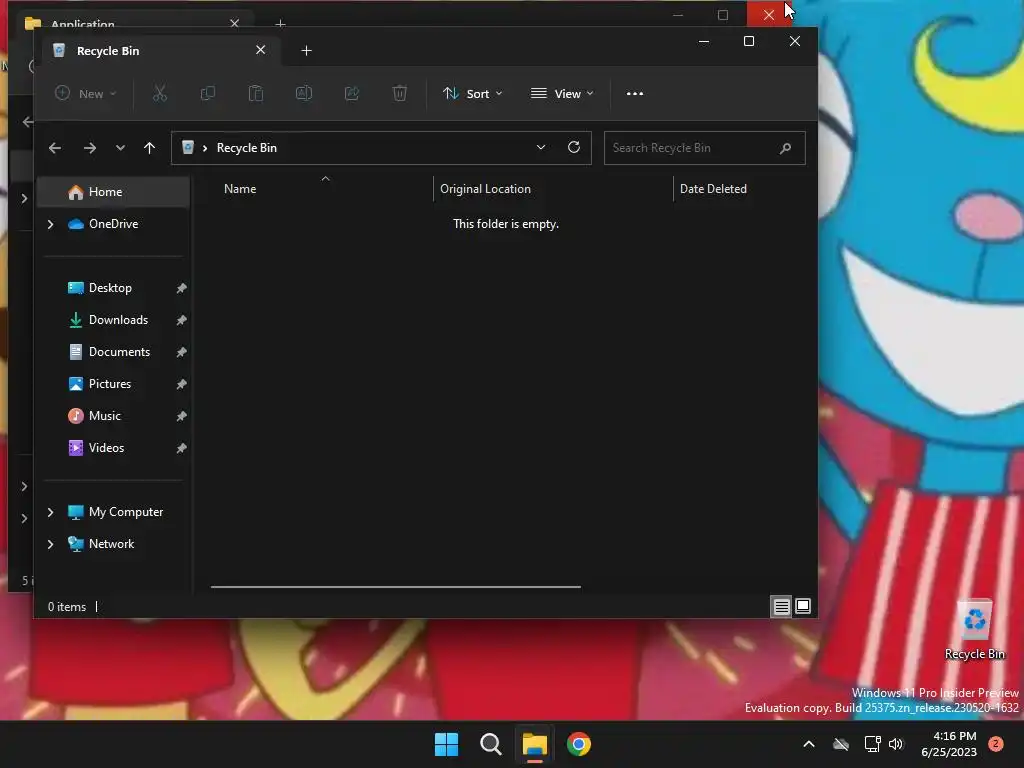This screenshot has width=1024, height=768.
Task: Click the search magnifier in Search Recycle Bin
Action: click(786, 148)
